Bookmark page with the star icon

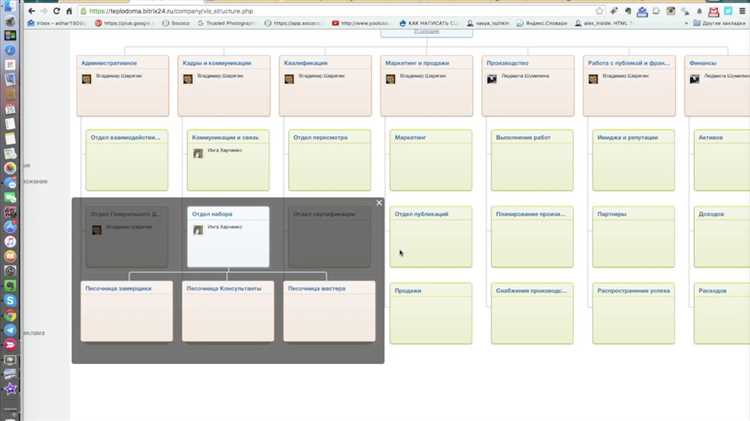coord(599,11)
